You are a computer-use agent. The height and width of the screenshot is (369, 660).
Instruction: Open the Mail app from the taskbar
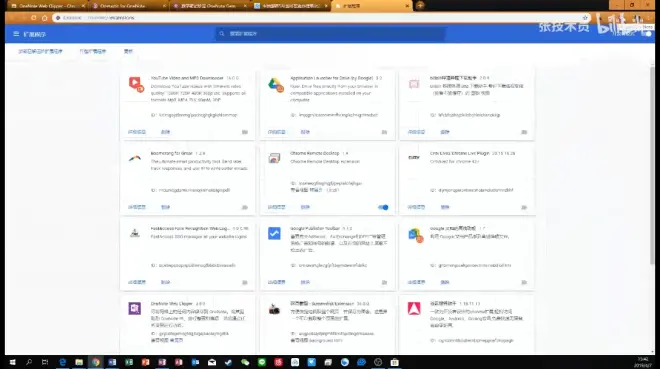pos(212,362)
